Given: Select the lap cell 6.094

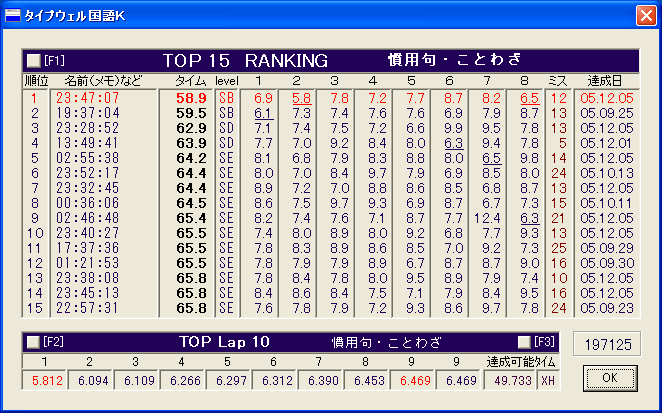Looking at the screenshot, I should 90,380.
